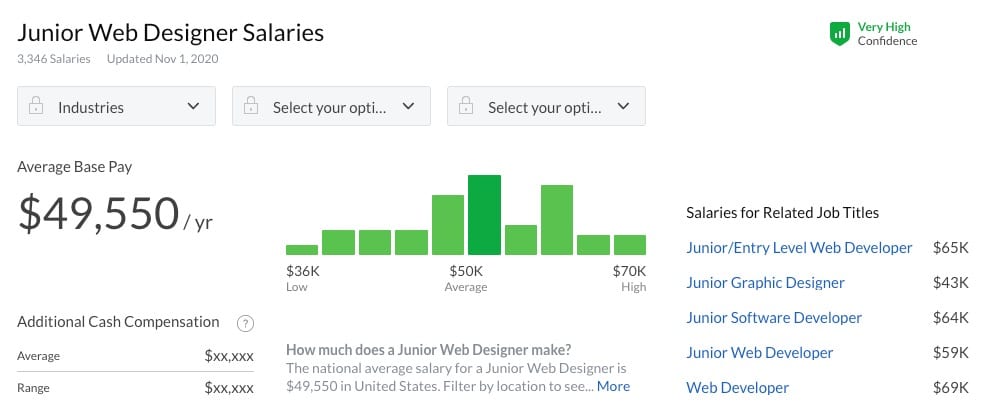Click the tallest dark green average salary bar

tap(484, 215)
